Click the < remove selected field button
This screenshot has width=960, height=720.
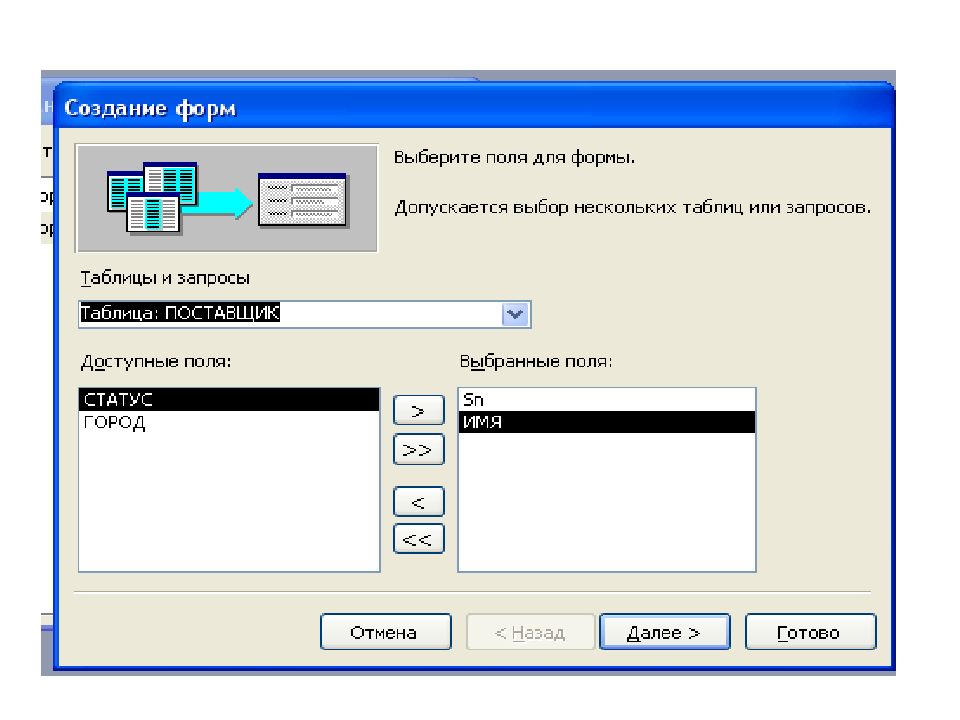pos(419,502)
